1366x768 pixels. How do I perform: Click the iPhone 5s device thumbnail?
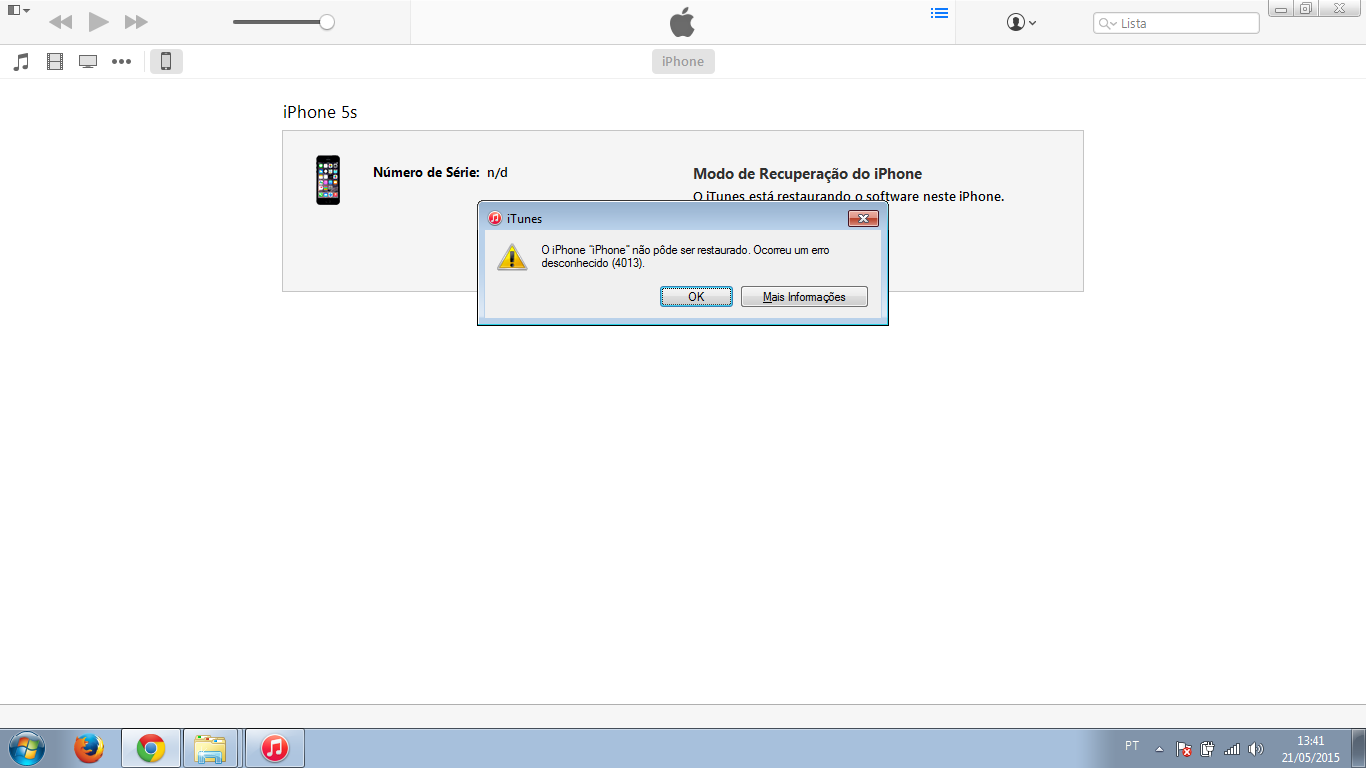(328, 180)
